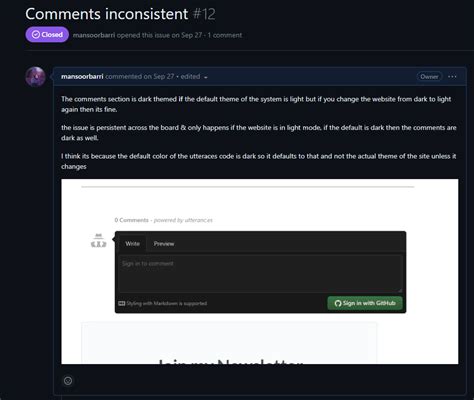Viewport: 474px width, 400px height.
Task: Expand the edited history dropdown arrow
Action: [x=206, y=77]
